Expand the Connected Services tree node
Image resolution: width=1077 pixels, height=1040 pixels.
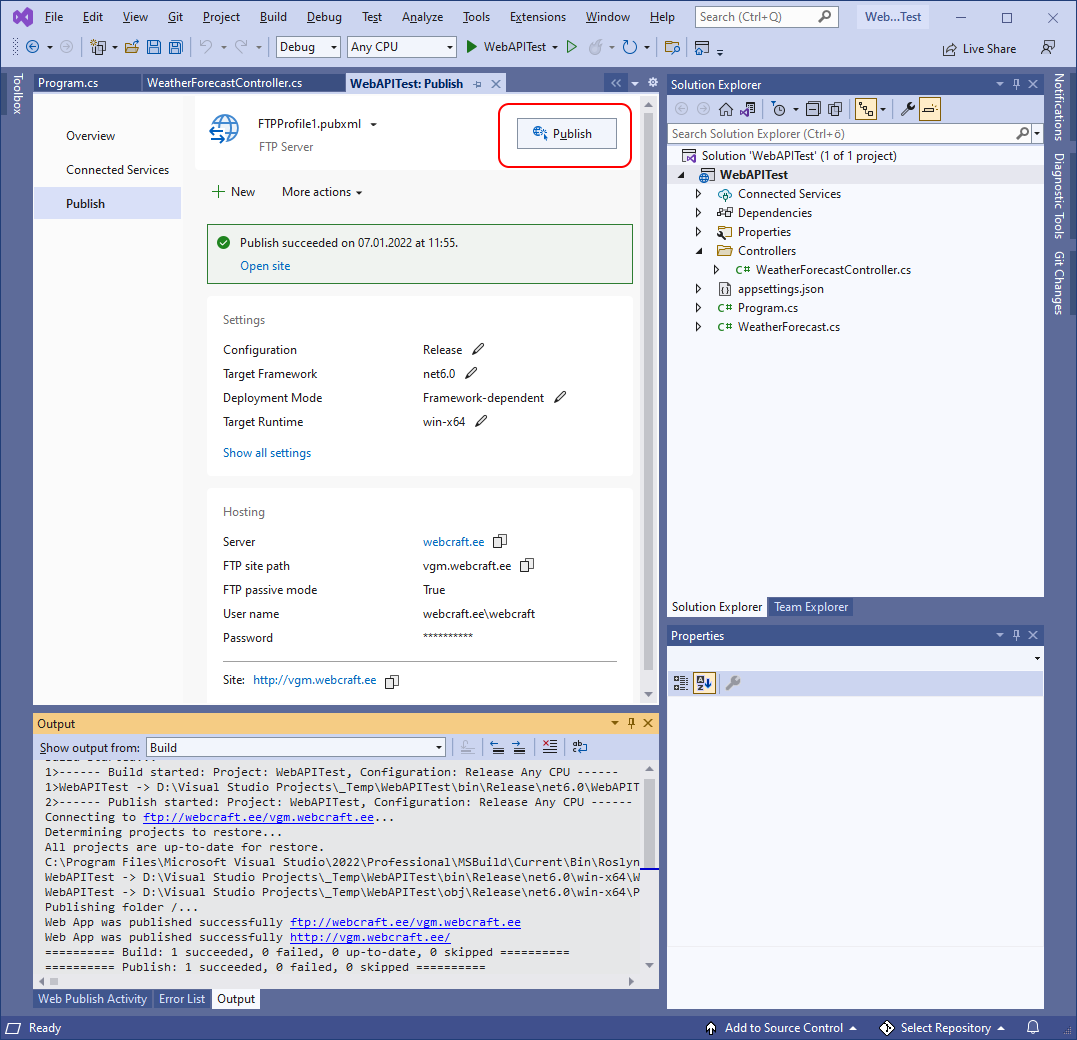[698, 194]
